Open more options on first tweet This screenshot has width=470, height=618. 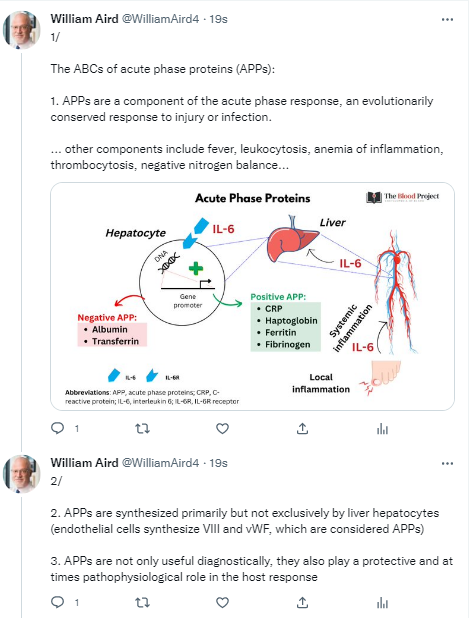(x=447, y=19)
